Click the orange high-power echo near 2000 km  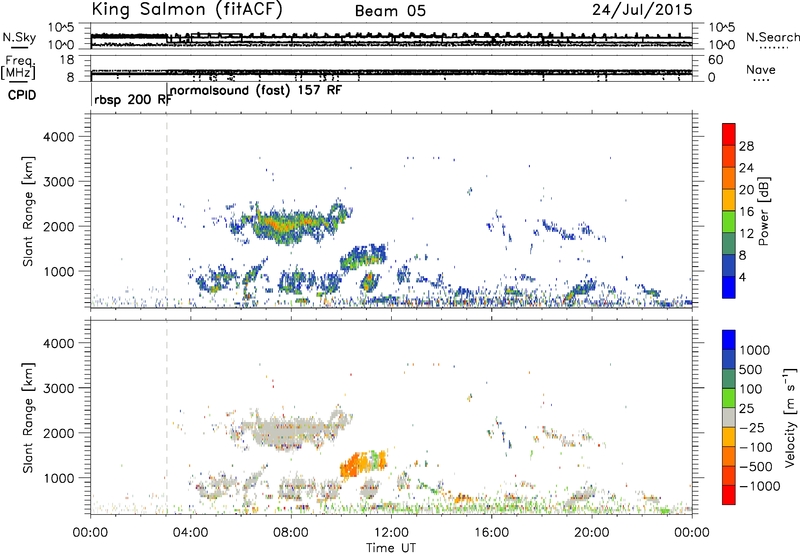point(281,224)
